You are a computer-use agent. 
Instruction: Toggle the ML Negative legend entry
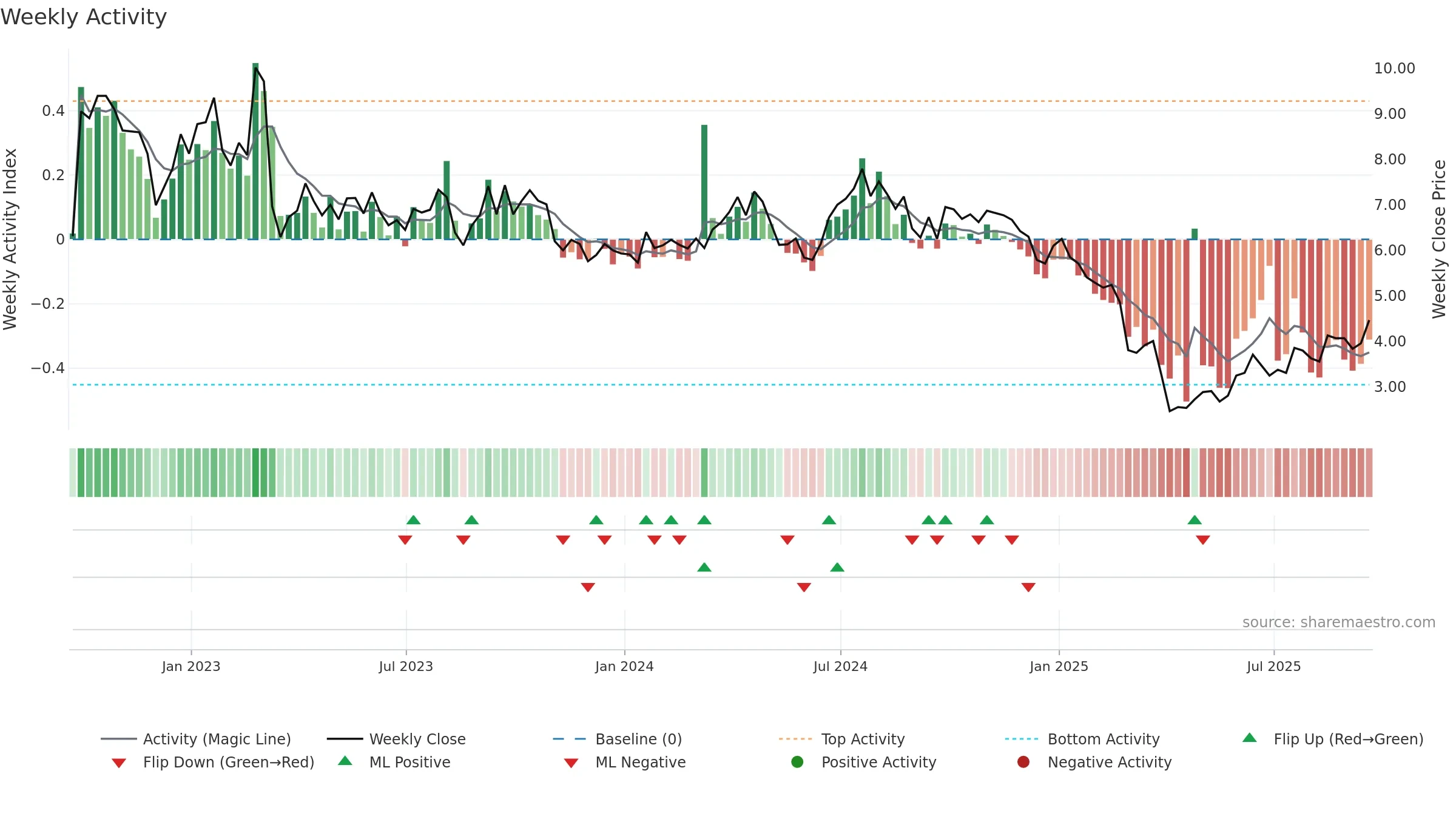tap(625, 762)
